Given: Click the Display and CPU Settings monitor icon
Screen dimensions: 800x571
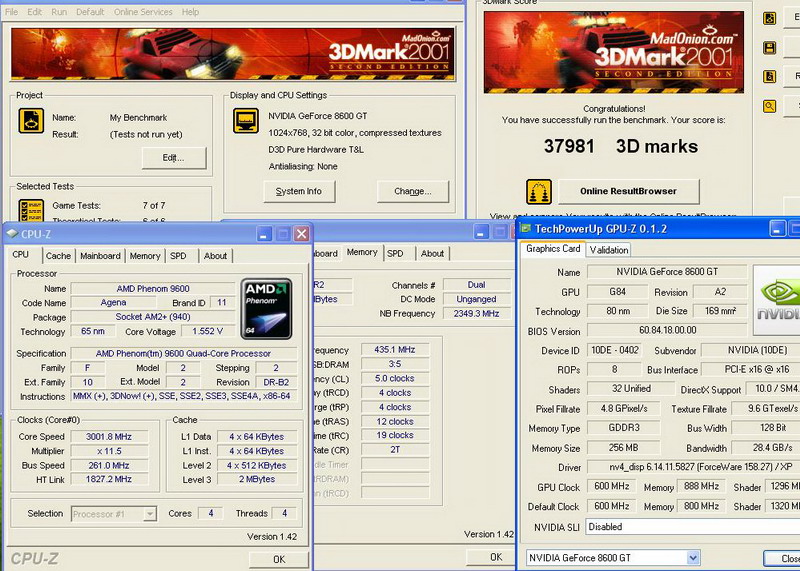Looking at the screenshot, I should (245, 121).
